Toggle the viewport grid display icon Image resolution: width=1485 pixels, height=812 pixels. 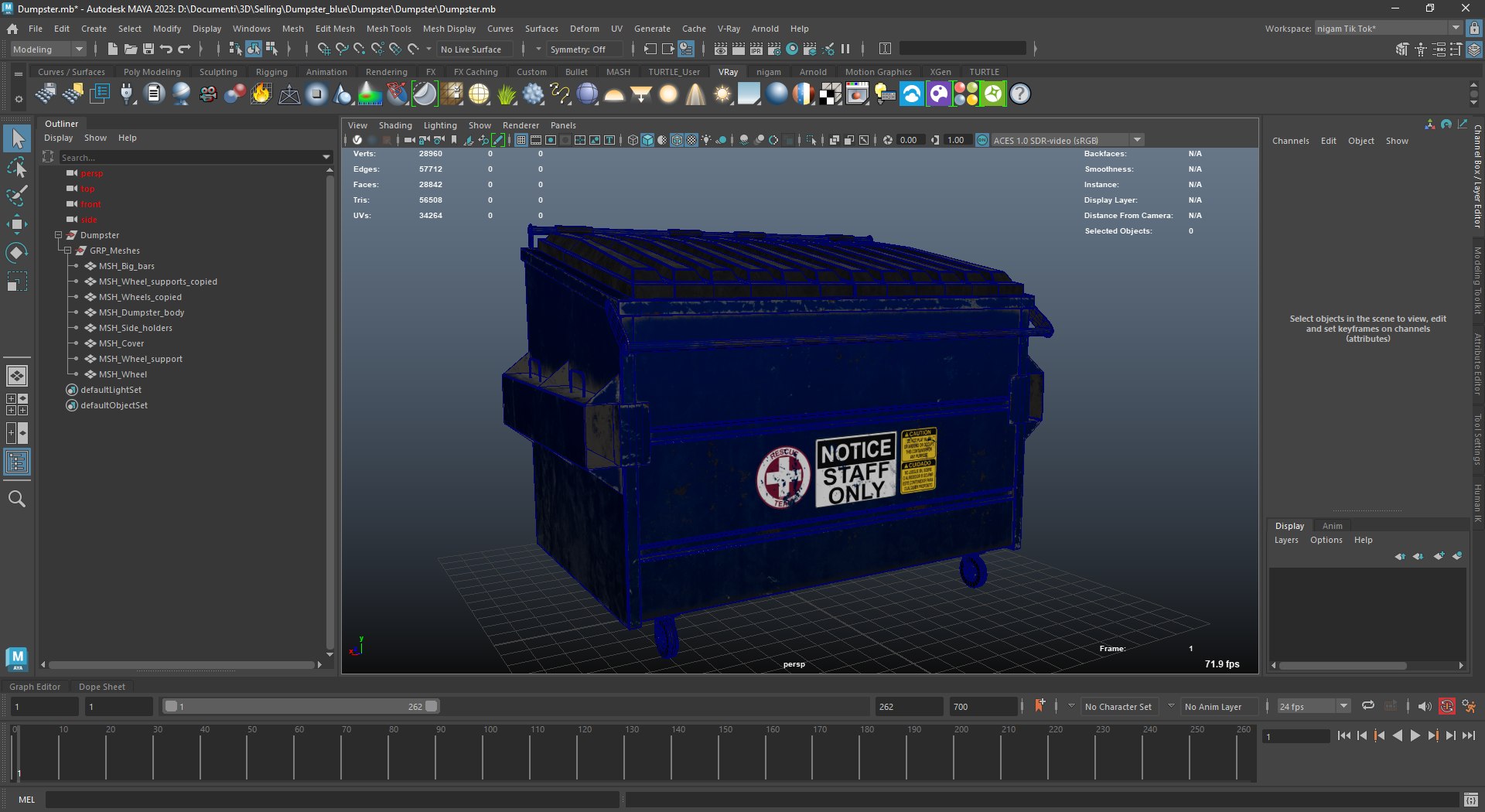tap(521, 140)
